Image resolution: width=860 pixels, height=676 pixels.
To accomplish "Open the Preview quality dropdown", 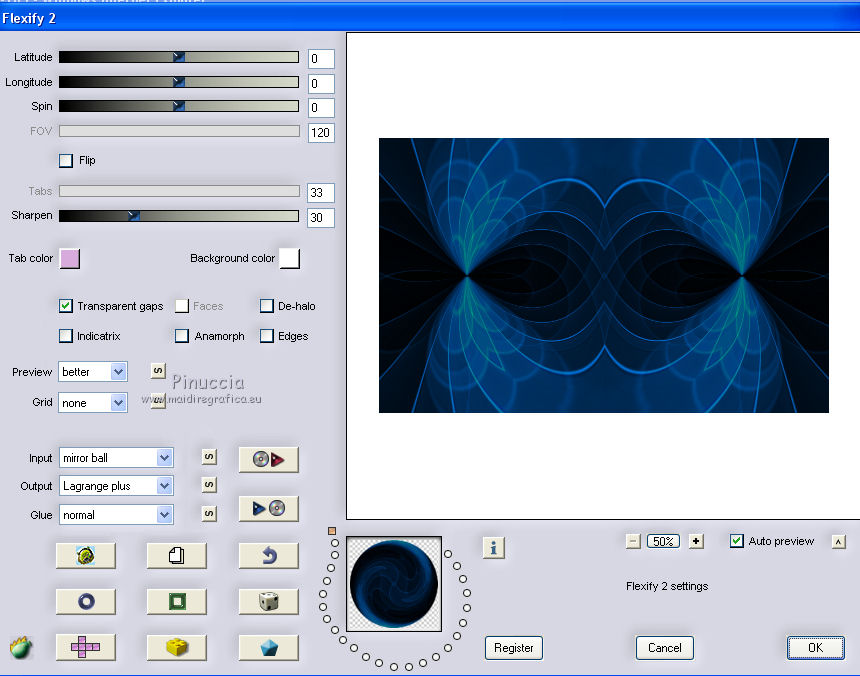I will click(92, 372).
